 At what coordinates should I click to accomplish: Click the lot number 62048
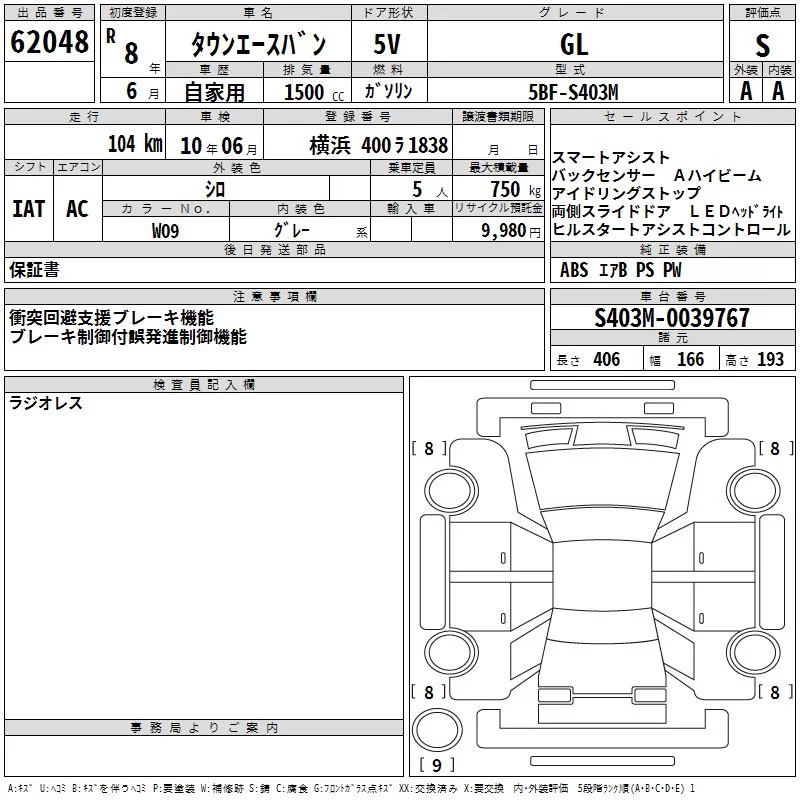(49, 42)
